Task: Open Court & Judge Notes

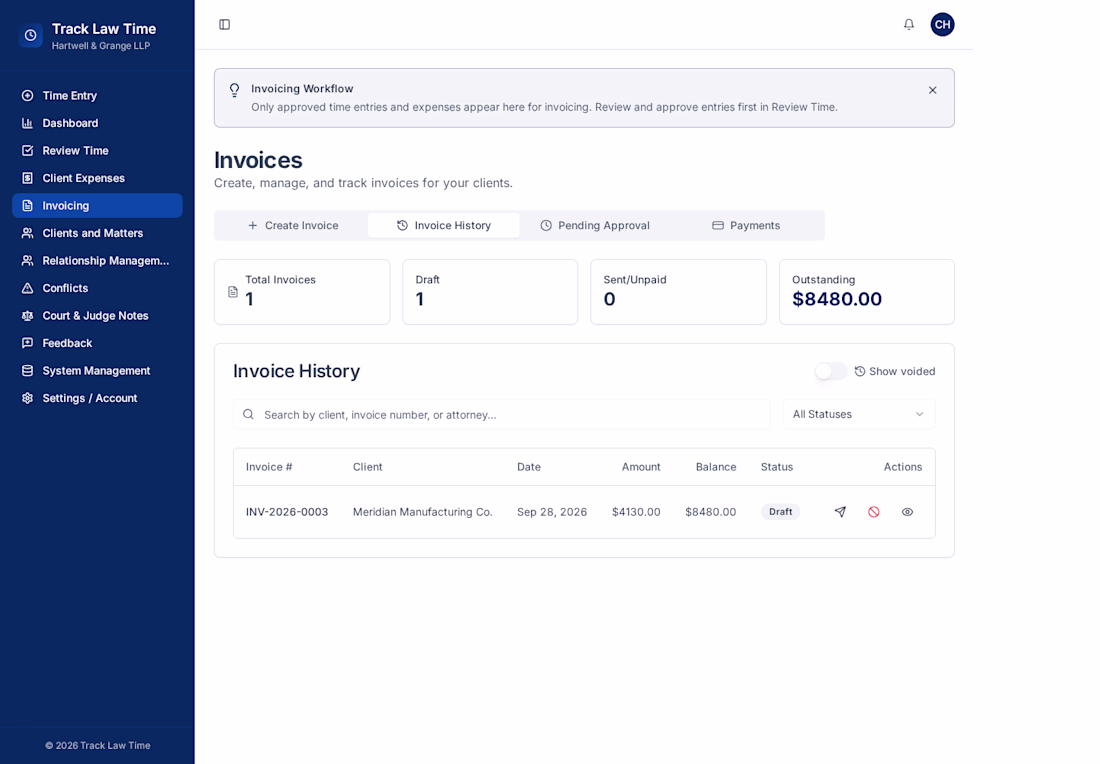Action: coord(98,316)
